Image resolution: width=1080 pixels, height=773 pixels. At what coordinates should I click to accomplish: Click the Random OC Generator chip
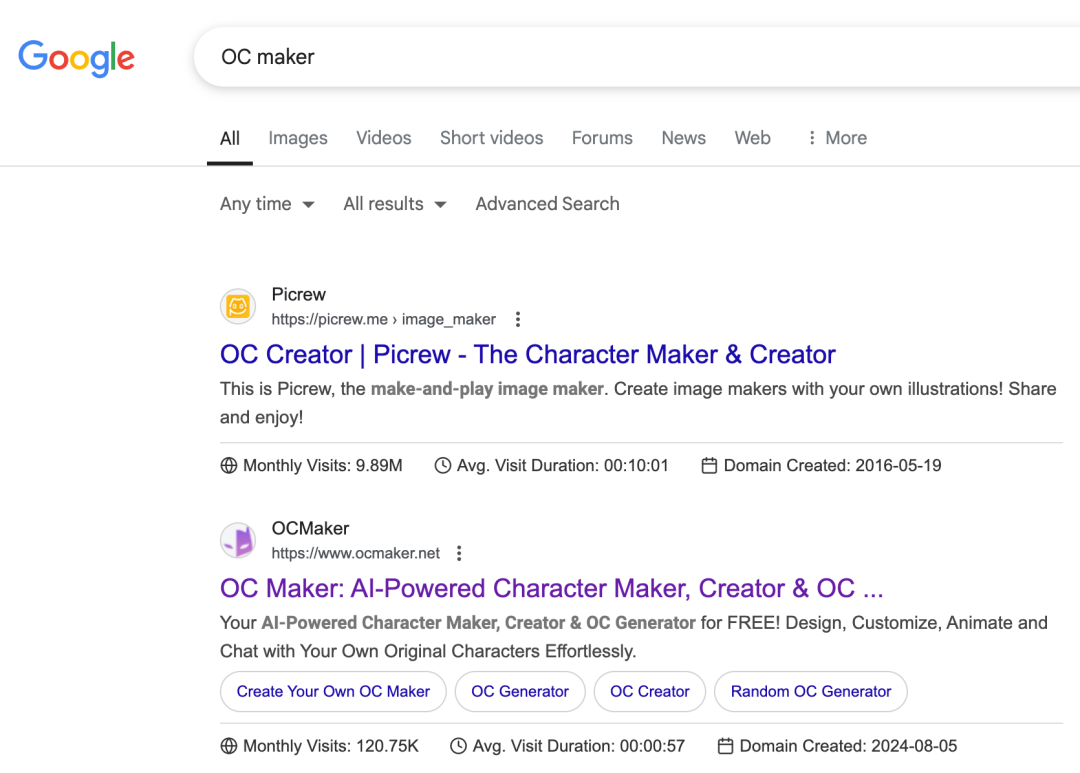(811, 692)
